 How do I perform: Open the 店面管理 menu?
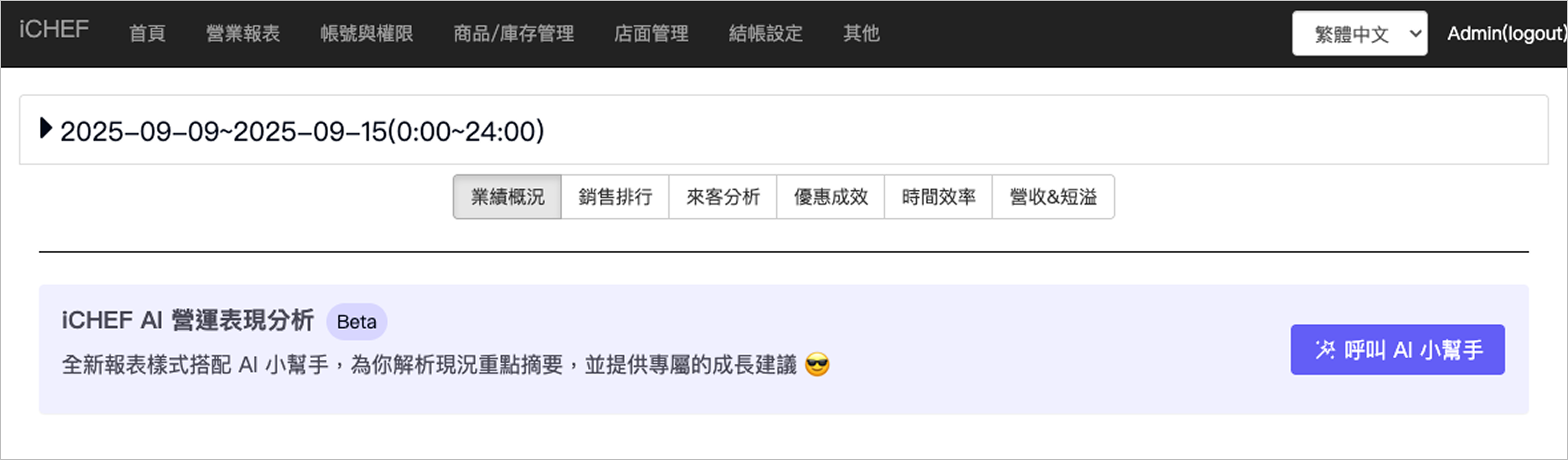(651, 34)
